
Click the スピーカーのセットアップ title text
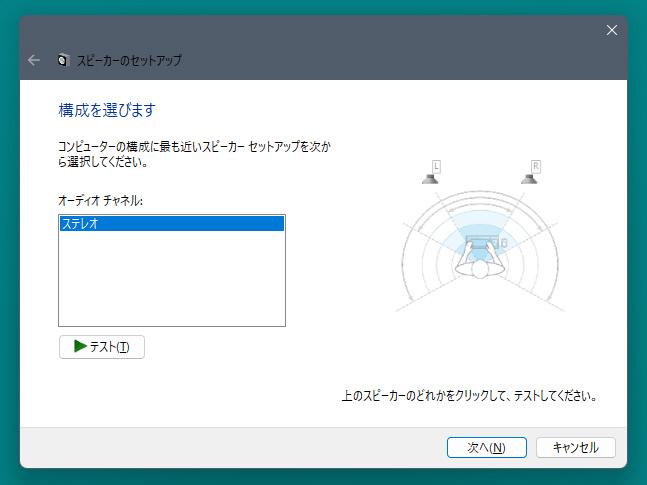pos(129,61)
